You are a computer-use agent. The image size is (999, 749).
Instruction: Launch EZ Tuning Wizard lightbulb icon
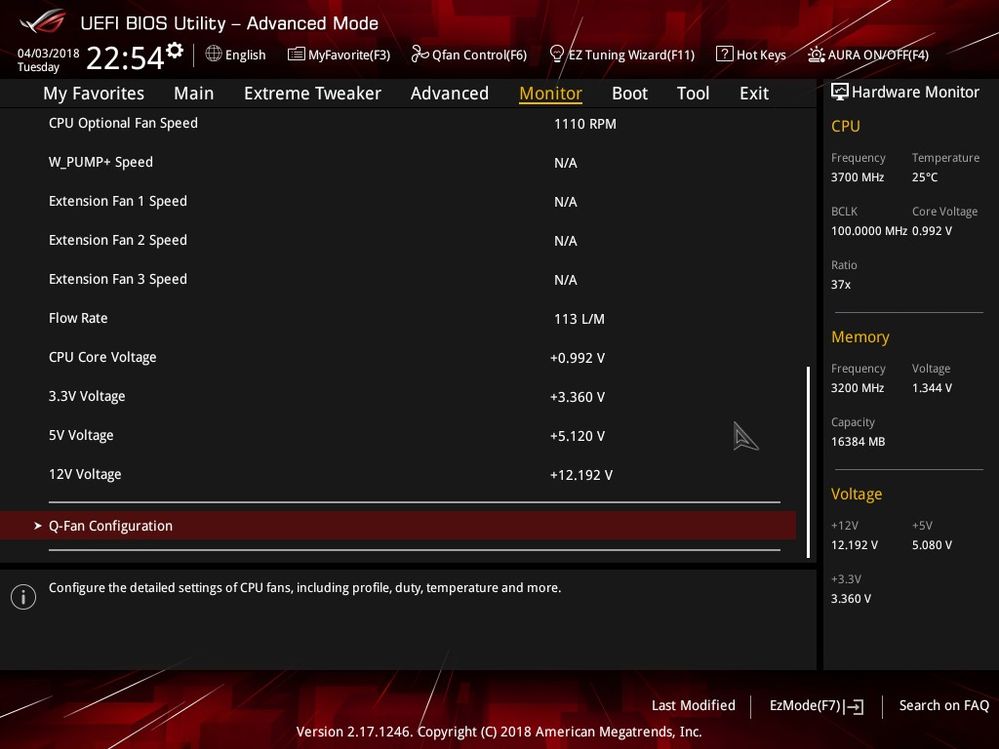(556, 54)
